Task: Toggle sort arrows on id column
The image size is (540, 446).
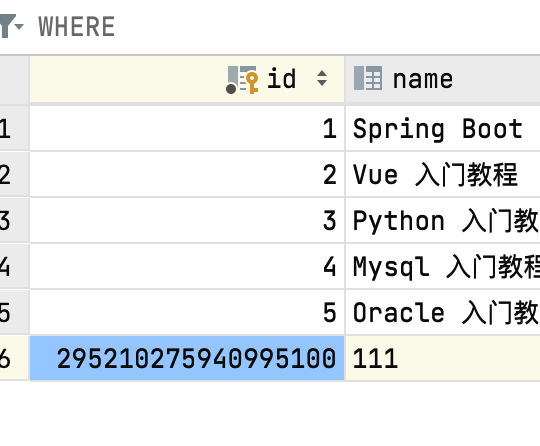Action: (322, 78)
